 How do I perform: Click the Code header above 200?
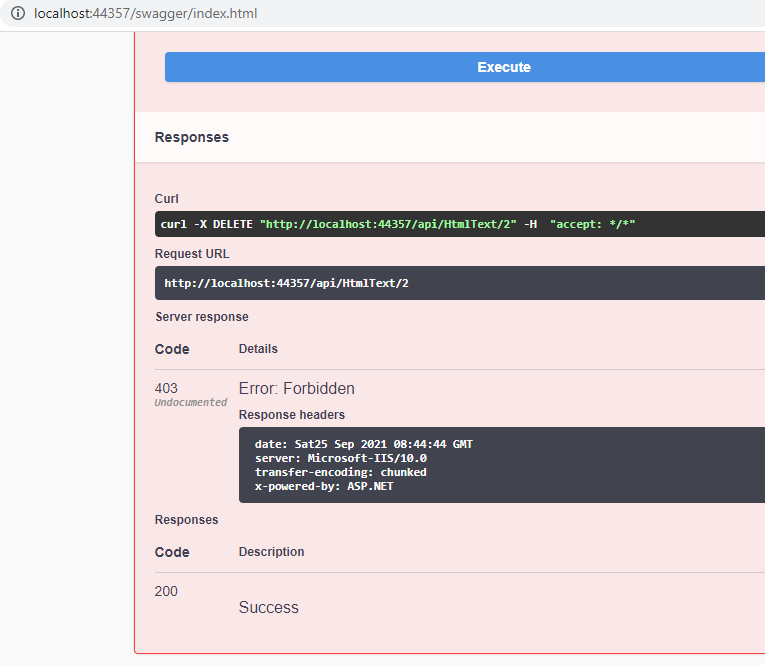[x=172, y=552]
